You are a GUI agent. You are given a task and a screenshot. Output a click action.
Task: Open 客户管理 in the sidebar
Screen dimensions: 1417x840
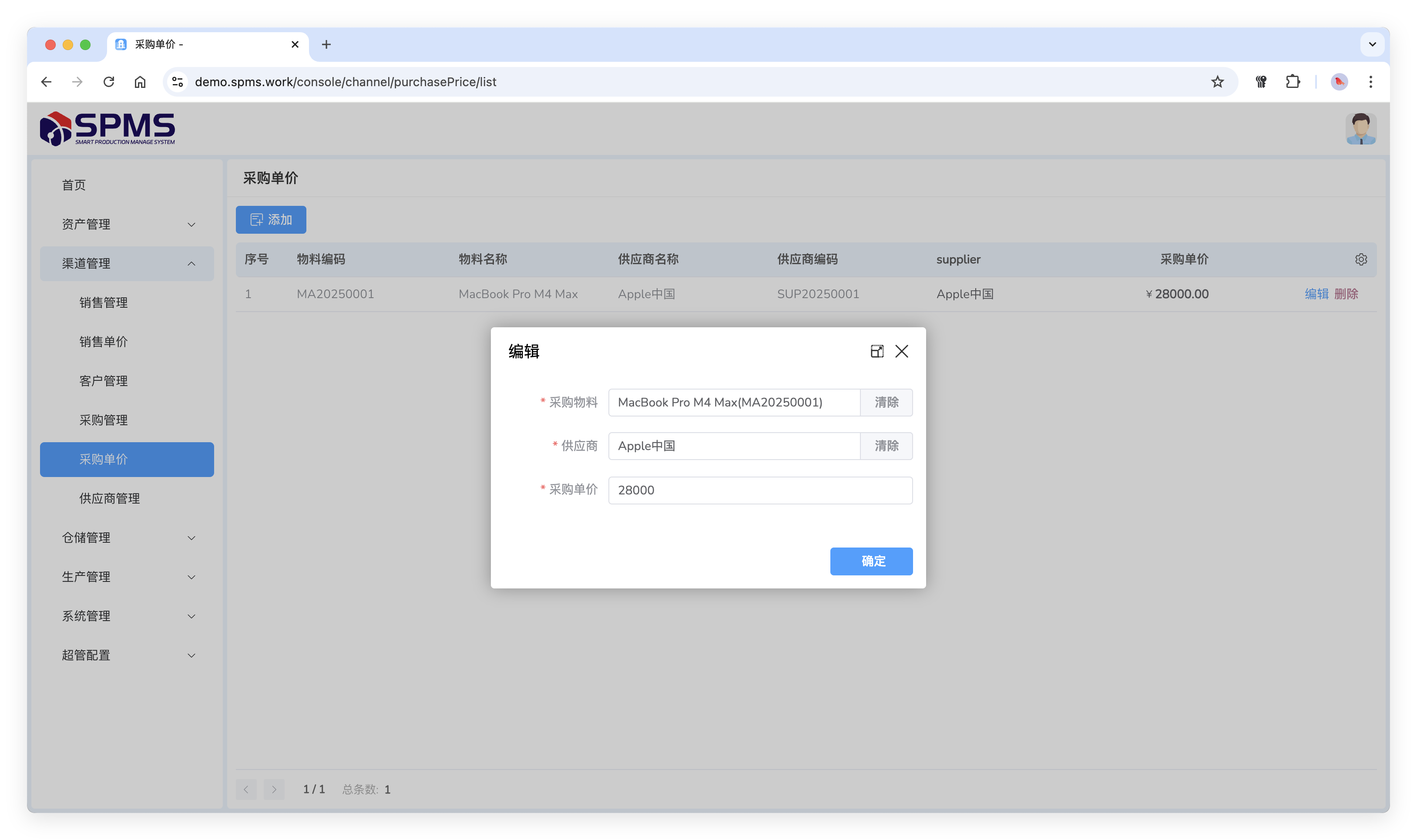click(127, 381)
